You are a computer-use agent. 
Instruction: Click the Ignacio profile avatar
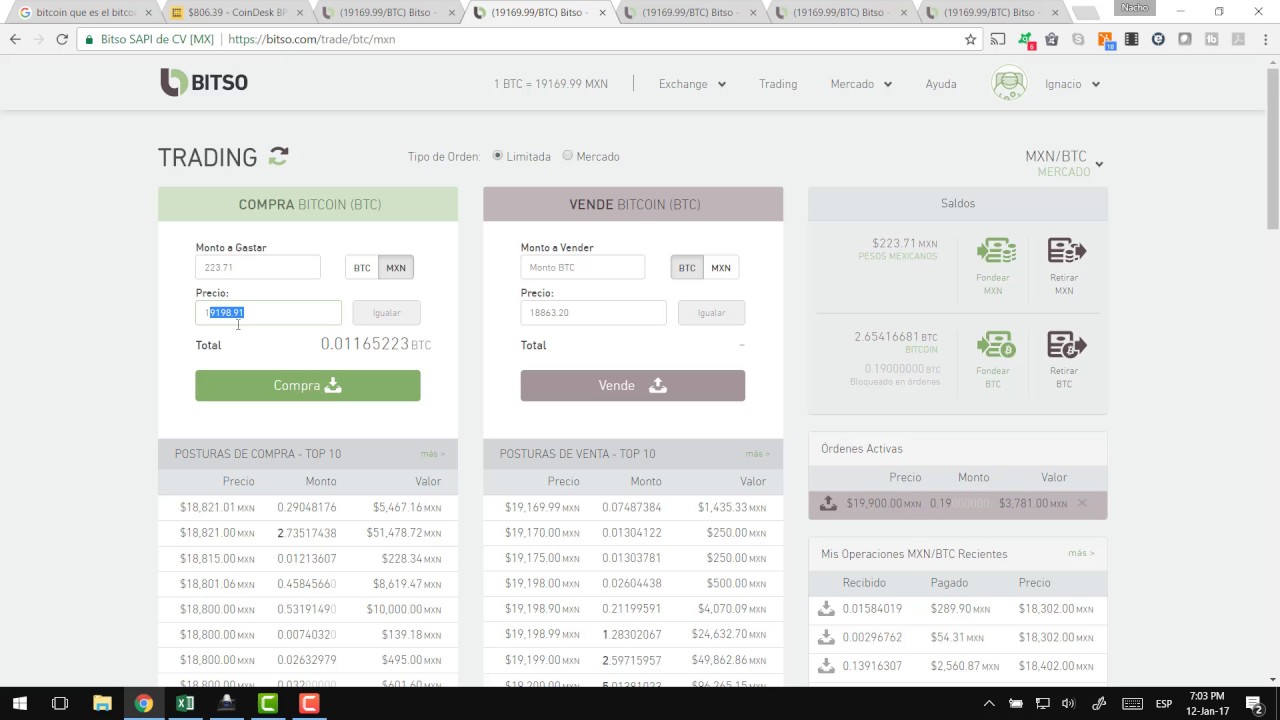tap(1009, 84)
